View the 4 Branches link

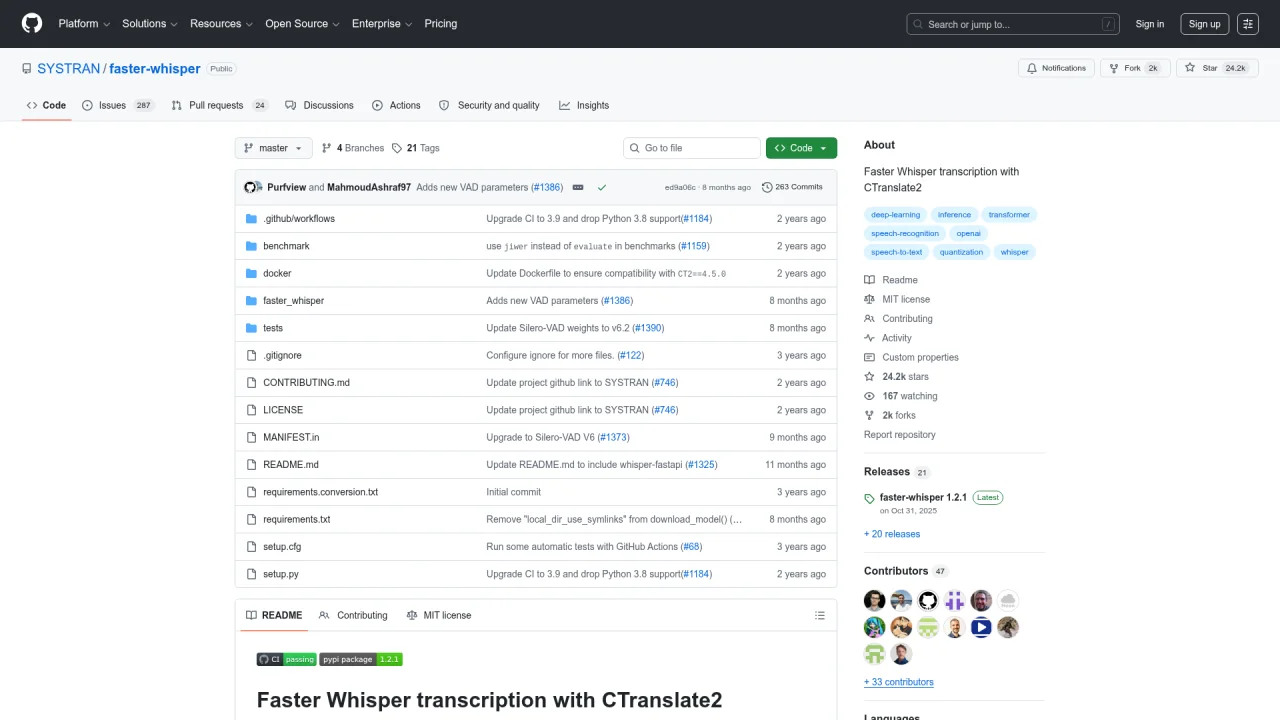coord(352,148)
